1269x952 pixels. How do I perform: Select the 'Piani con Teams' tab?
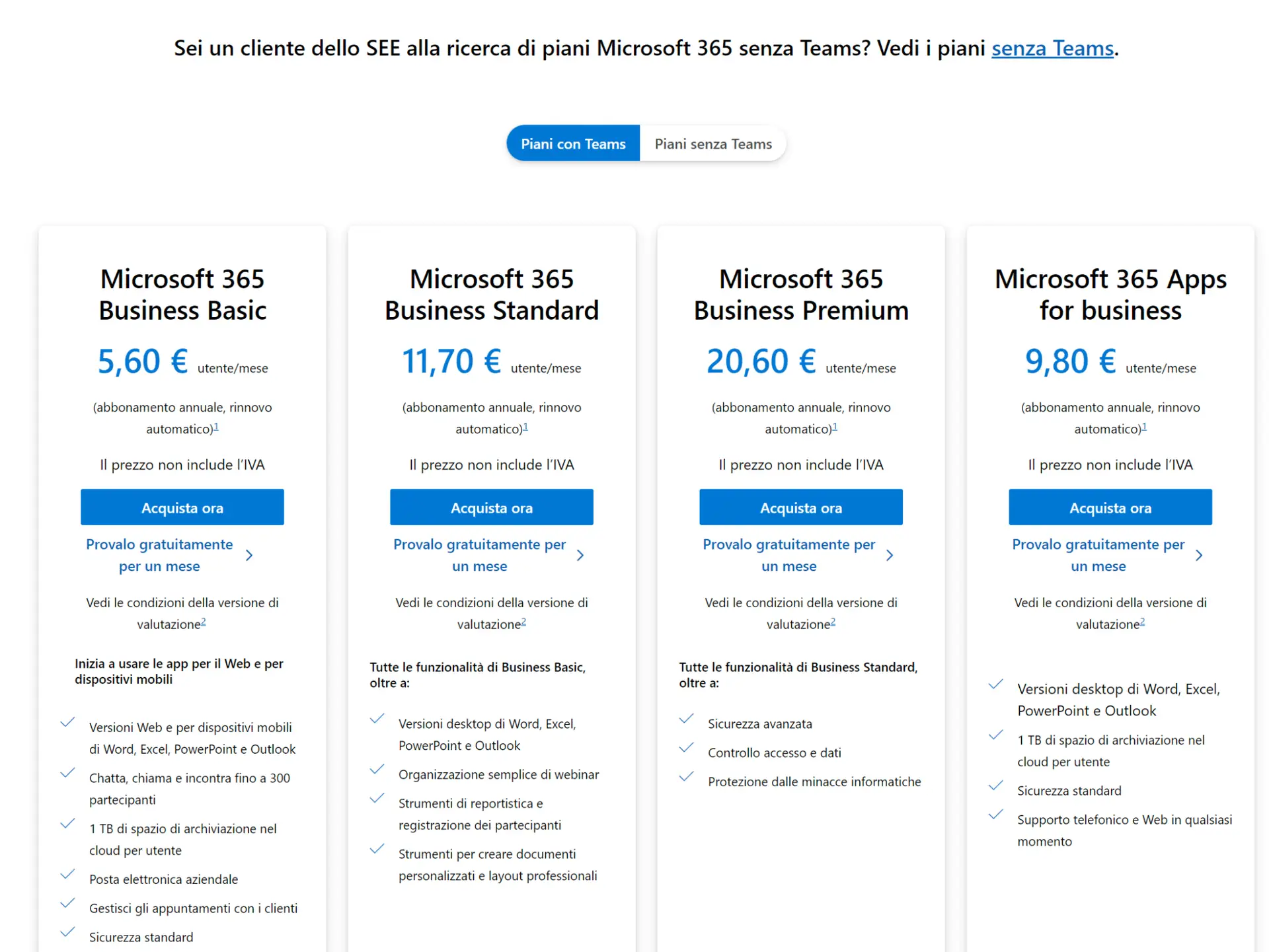click(573, 143)
